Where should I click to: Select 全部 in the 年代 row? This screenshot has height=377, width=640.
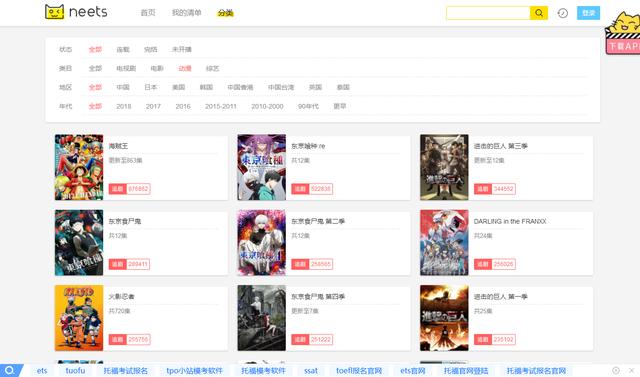click(x=95, y=106)
